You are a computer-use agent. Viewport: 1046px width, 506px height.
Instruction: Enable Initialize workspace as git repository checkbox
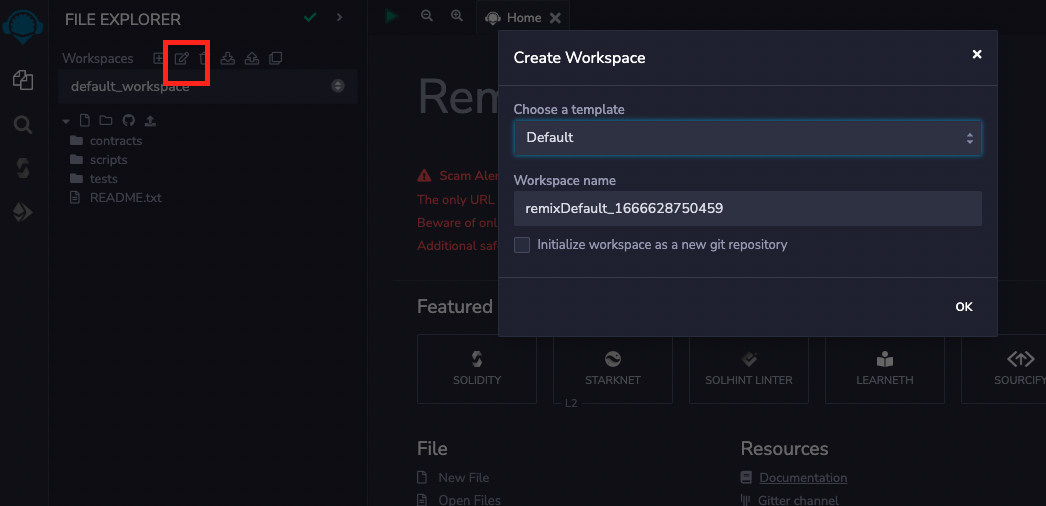522,245
